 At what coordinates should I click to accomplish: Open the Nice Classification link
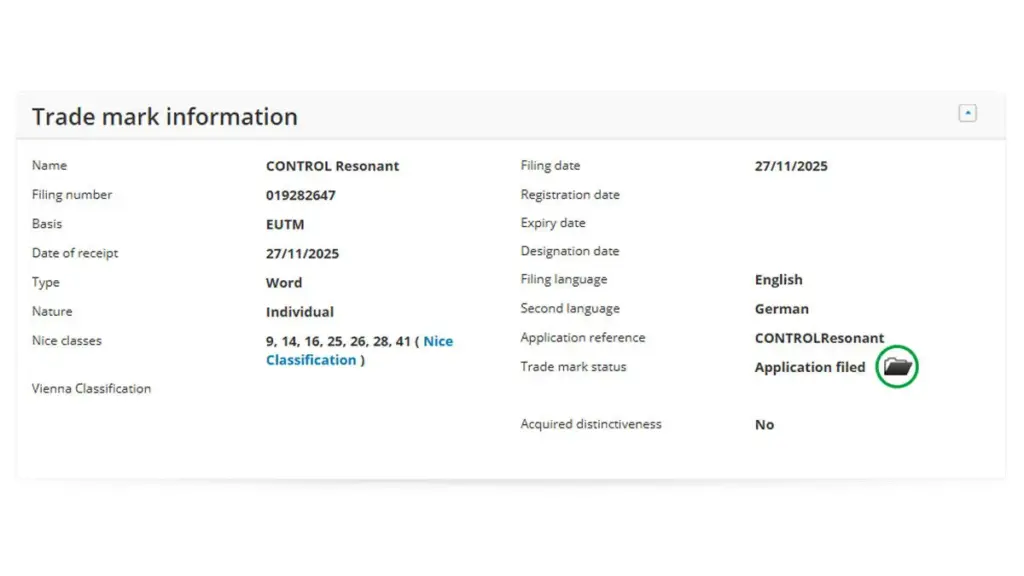coord(436,342)
